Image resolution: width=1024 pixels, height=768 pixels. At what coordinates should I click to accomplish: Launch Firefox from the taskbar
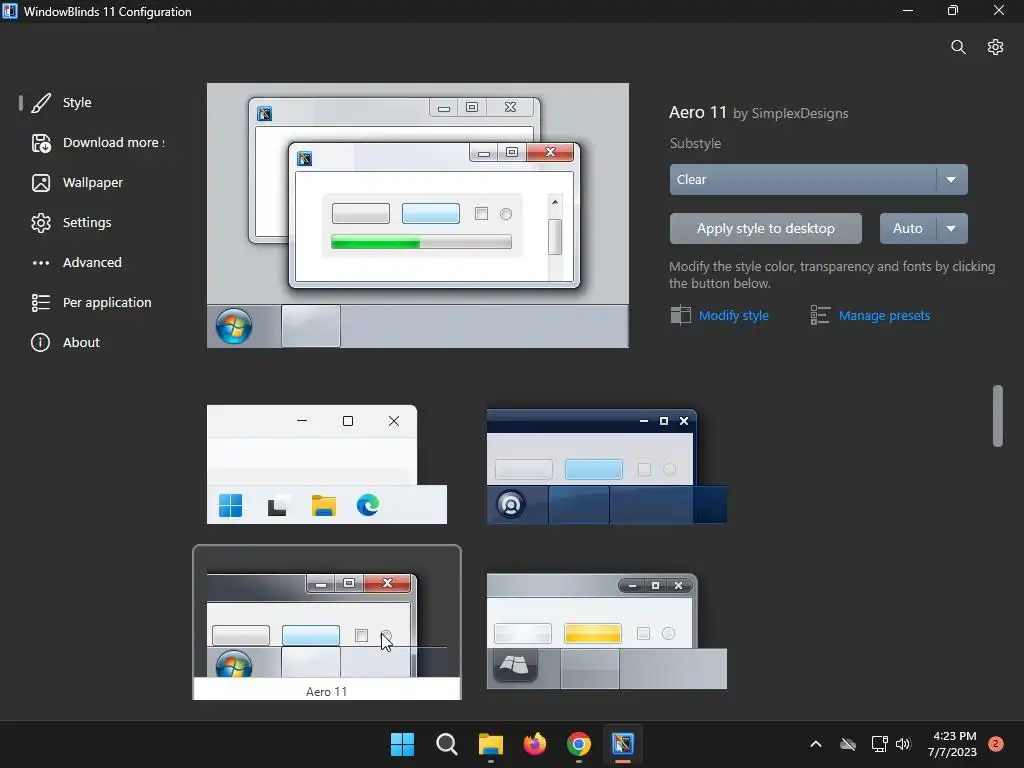(x=535, y=744)
